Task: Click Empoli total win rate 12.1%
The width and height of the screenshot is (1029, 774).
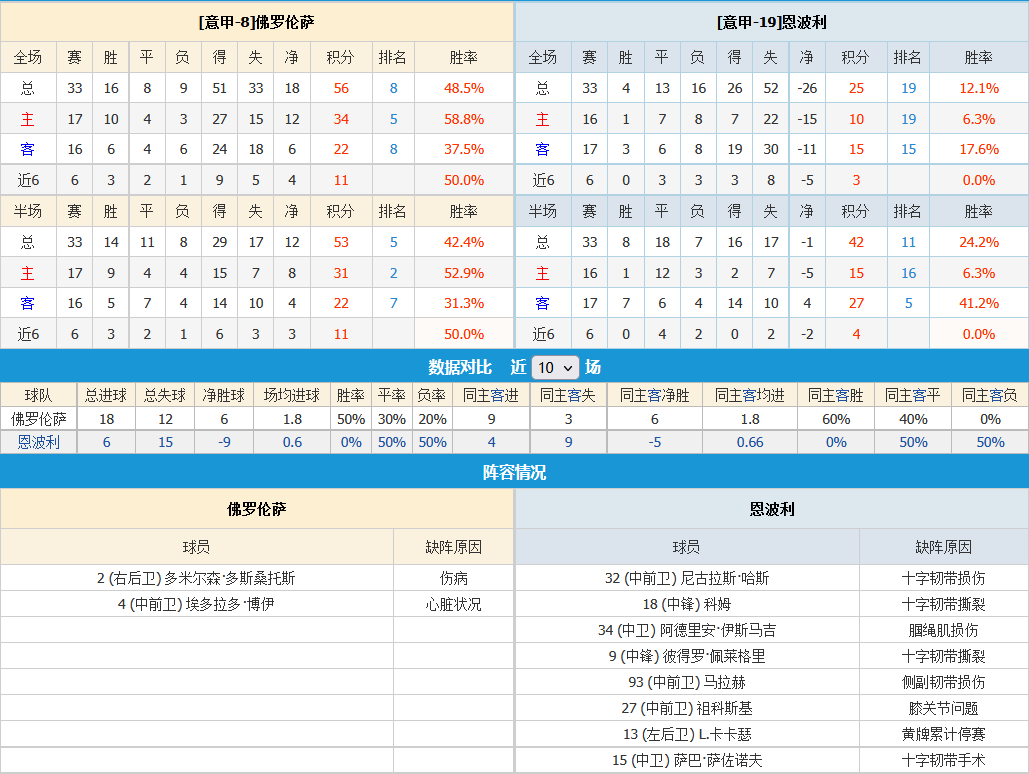Action: pyautogui.click(x=979, y=89)
